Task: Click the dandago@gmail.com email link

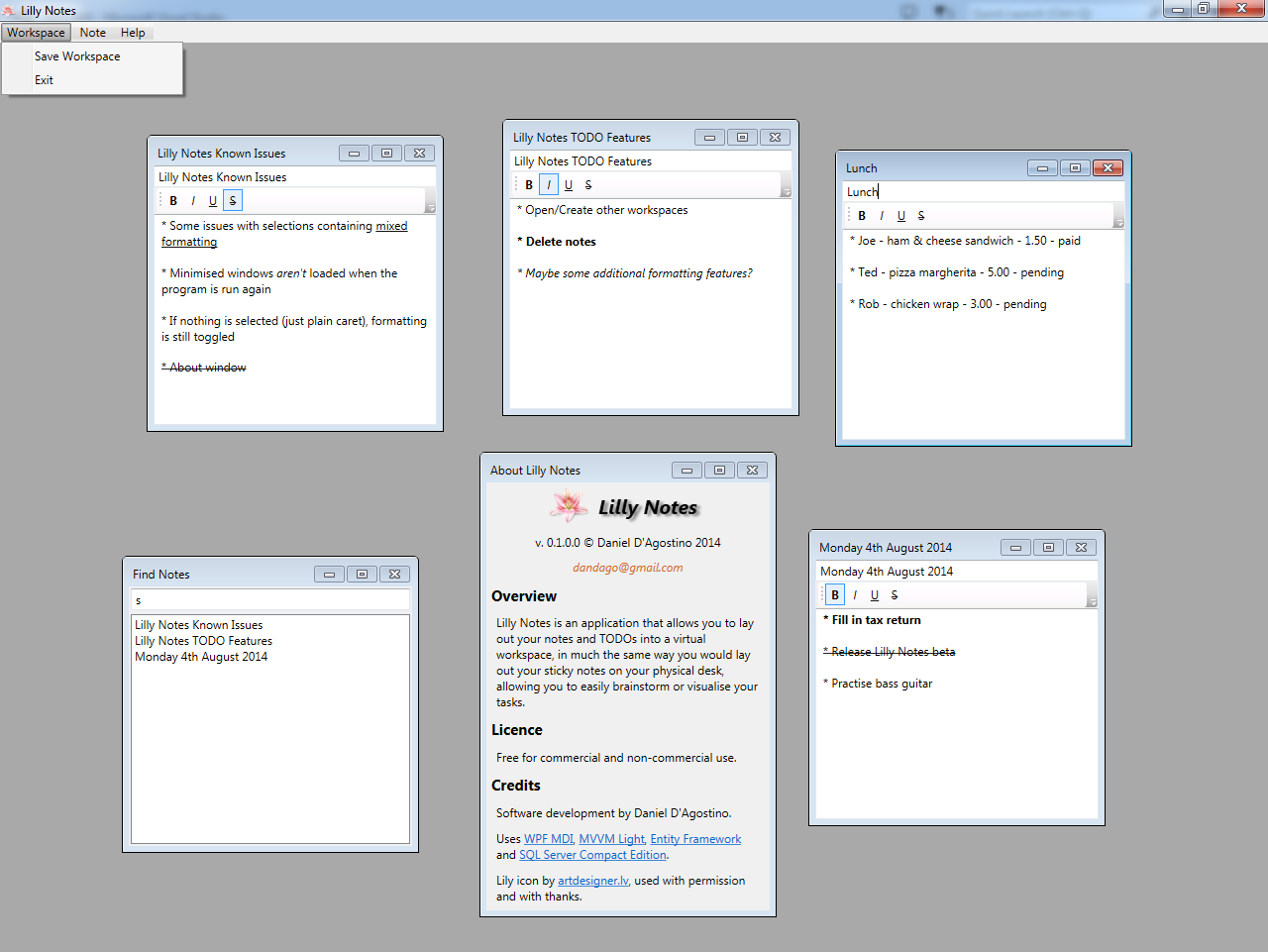Action: 627,568
